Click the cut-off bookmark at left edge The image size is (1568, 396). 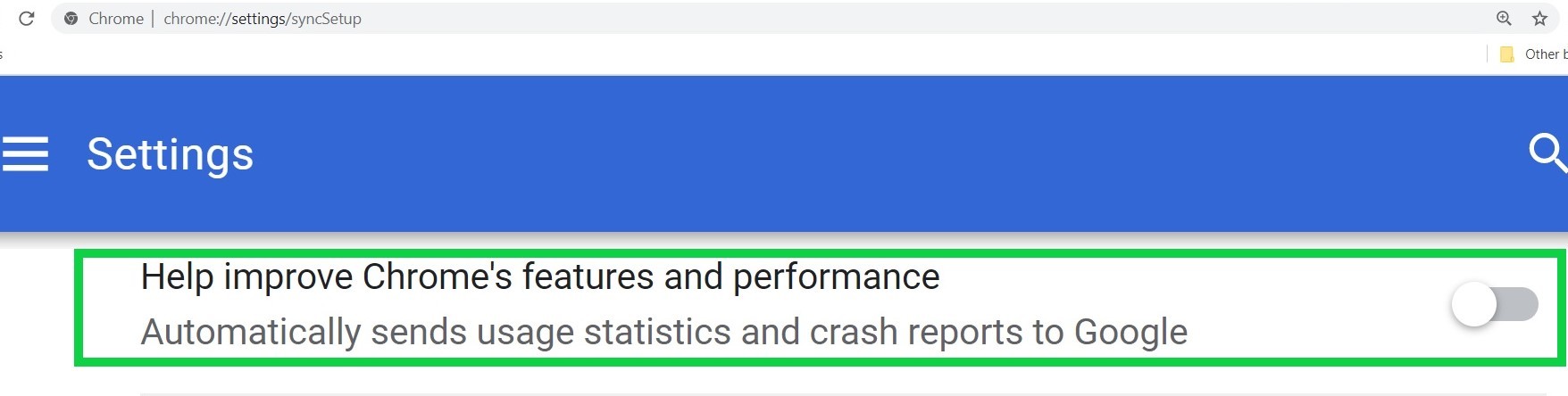[2, 54]
